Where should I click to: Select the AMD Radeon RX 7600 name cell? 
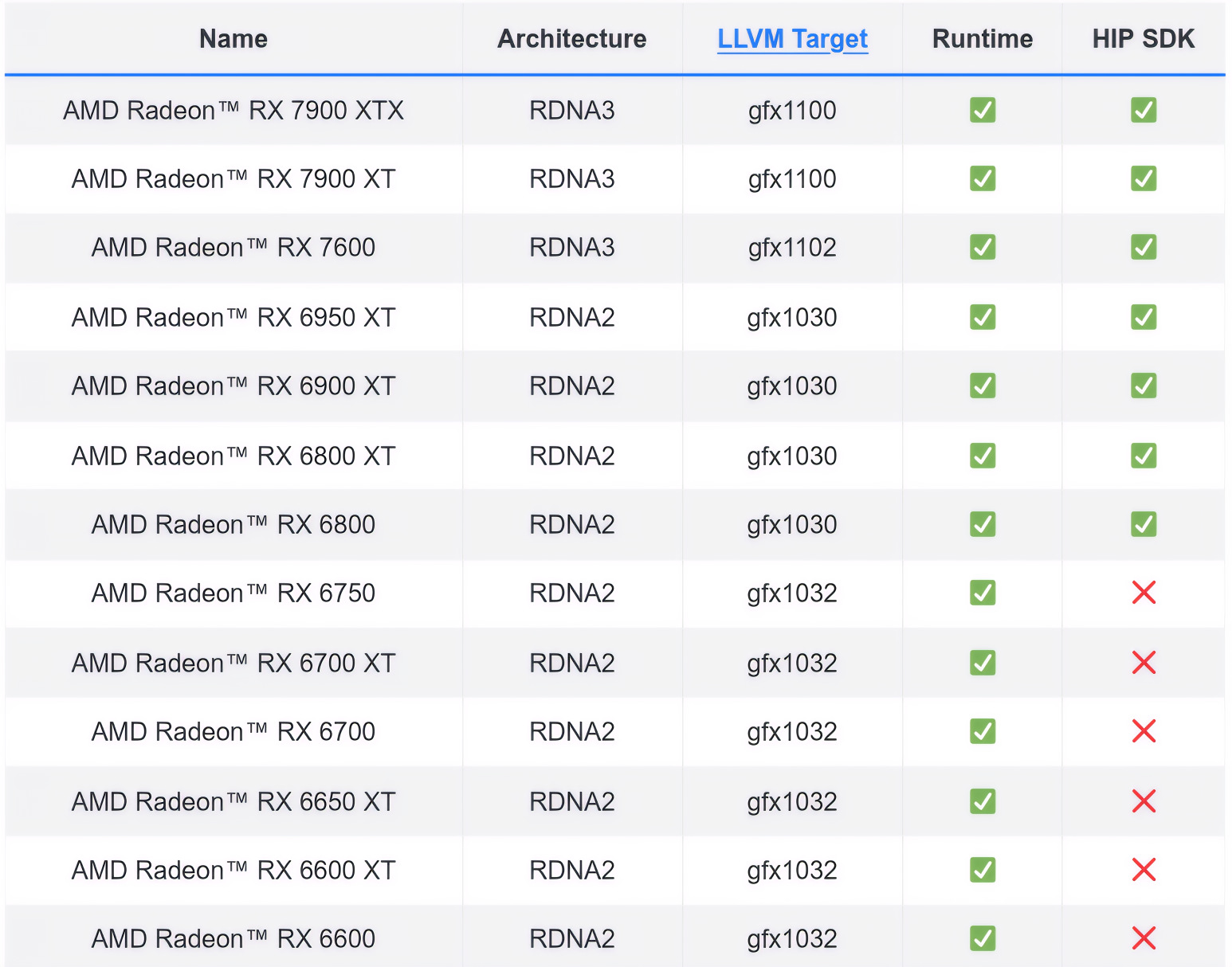click(x=233, y=247)
